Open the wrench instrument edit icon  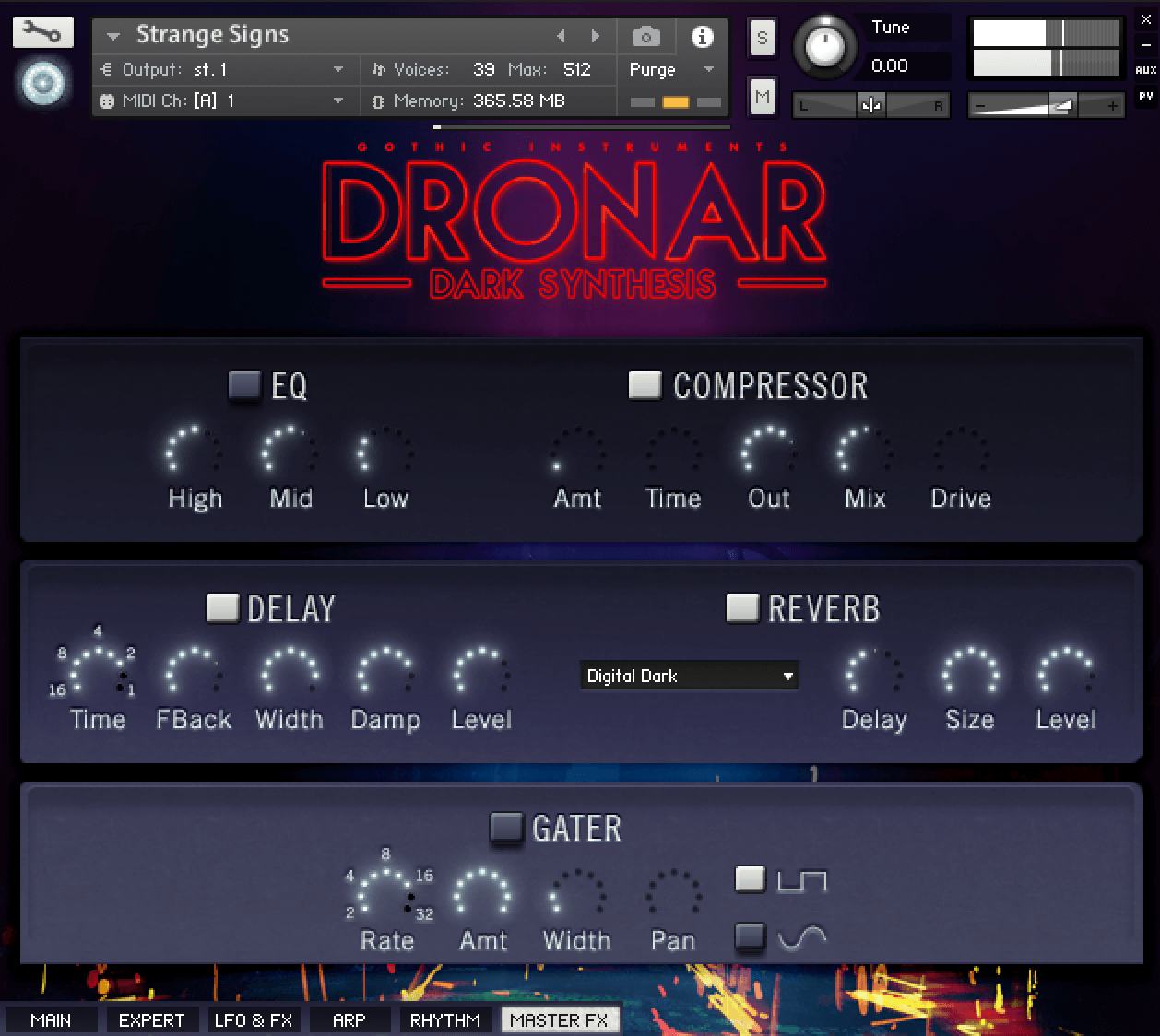(x=42, y=32)
